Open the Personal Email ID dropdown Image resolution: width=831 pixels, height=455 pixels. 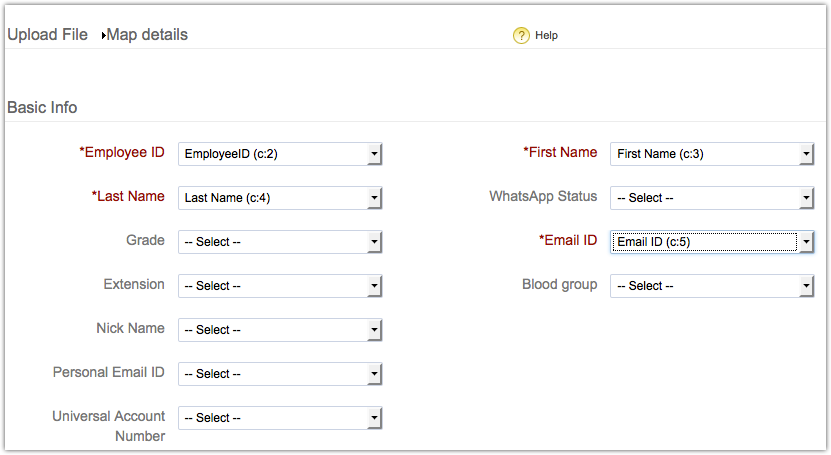point(280,374)
